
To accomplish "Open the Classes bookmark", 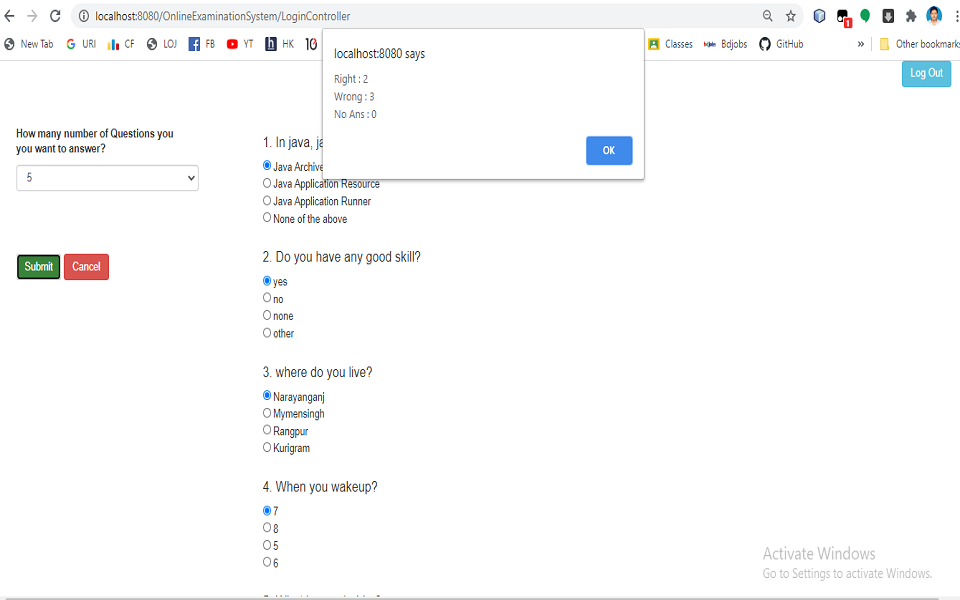I will coord(670,44).
